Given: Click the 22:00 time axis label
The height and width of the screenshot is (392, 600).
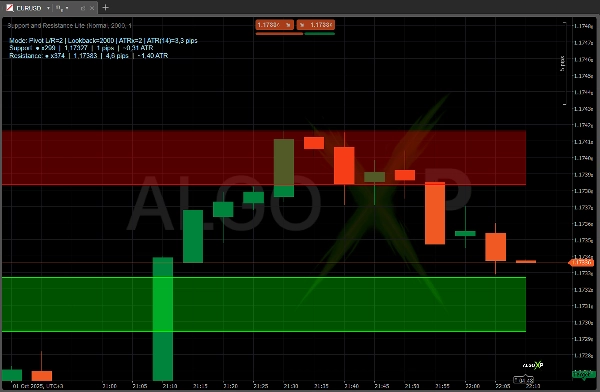Looking at the screenshot, I should [x=472, y=386].
